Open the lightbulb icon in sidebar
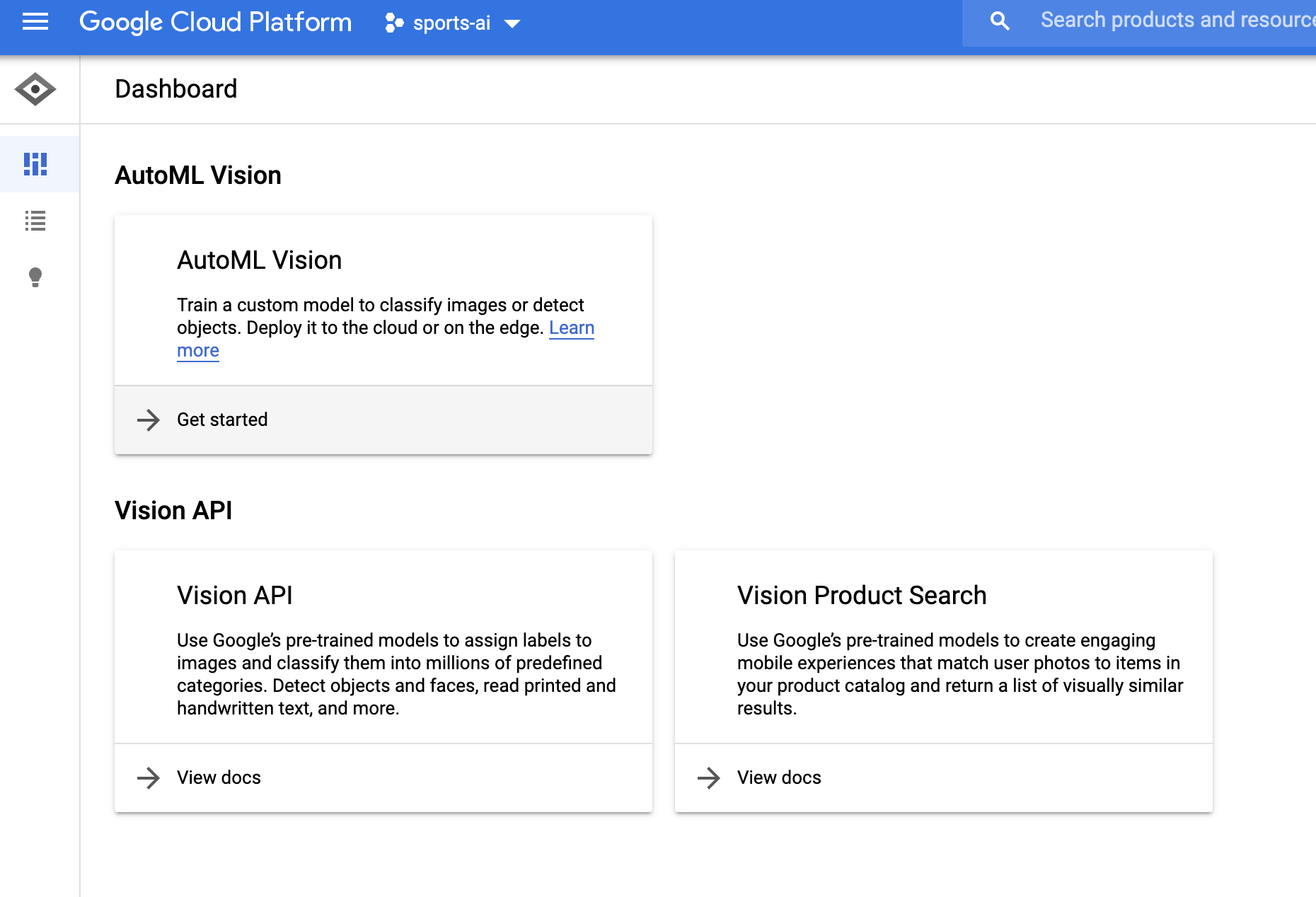This screenshot has height=897, width=1316. coord(35,277)
